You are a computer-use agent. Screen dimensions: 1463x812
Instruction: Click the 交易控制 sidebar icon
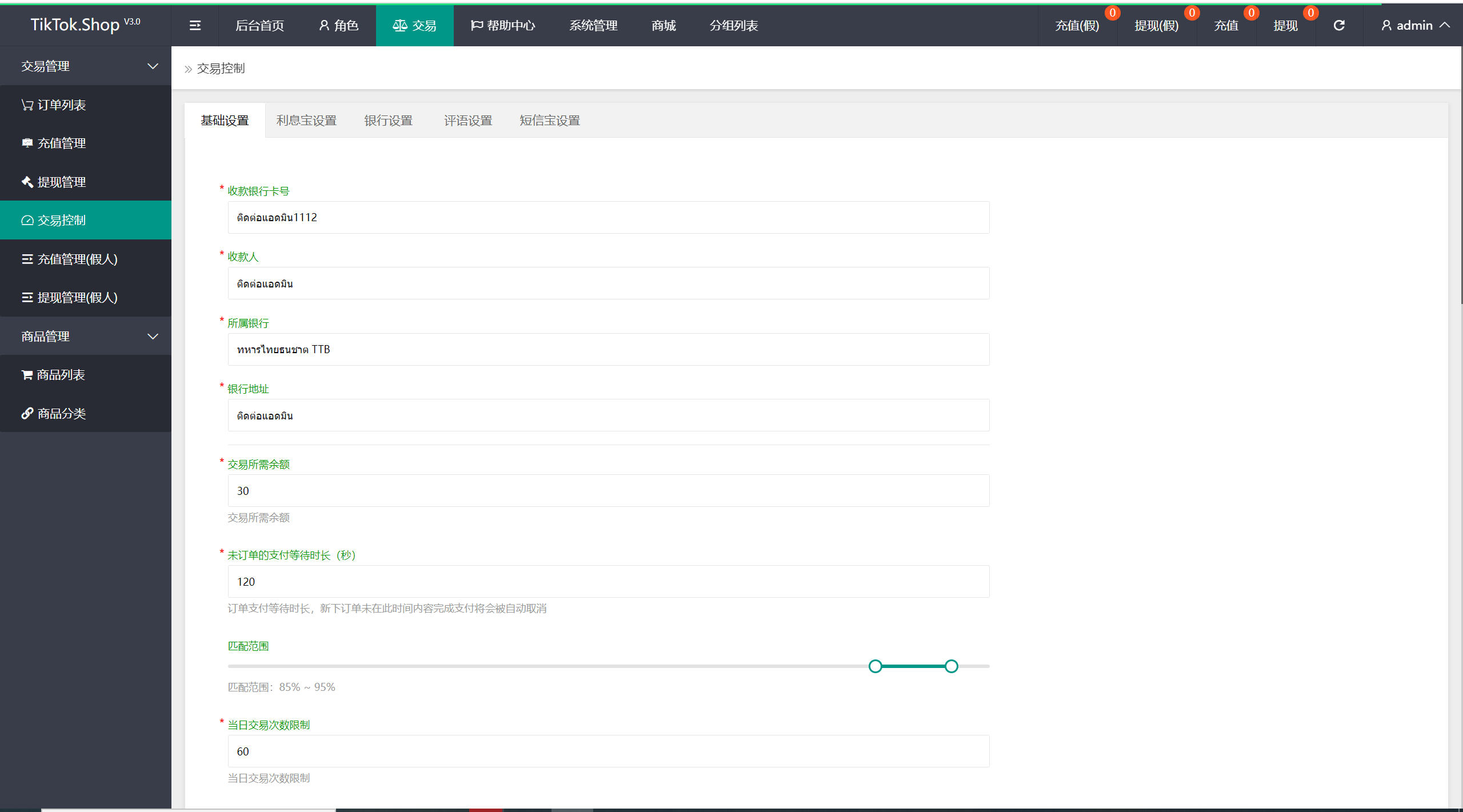click(x=27, y=220)
